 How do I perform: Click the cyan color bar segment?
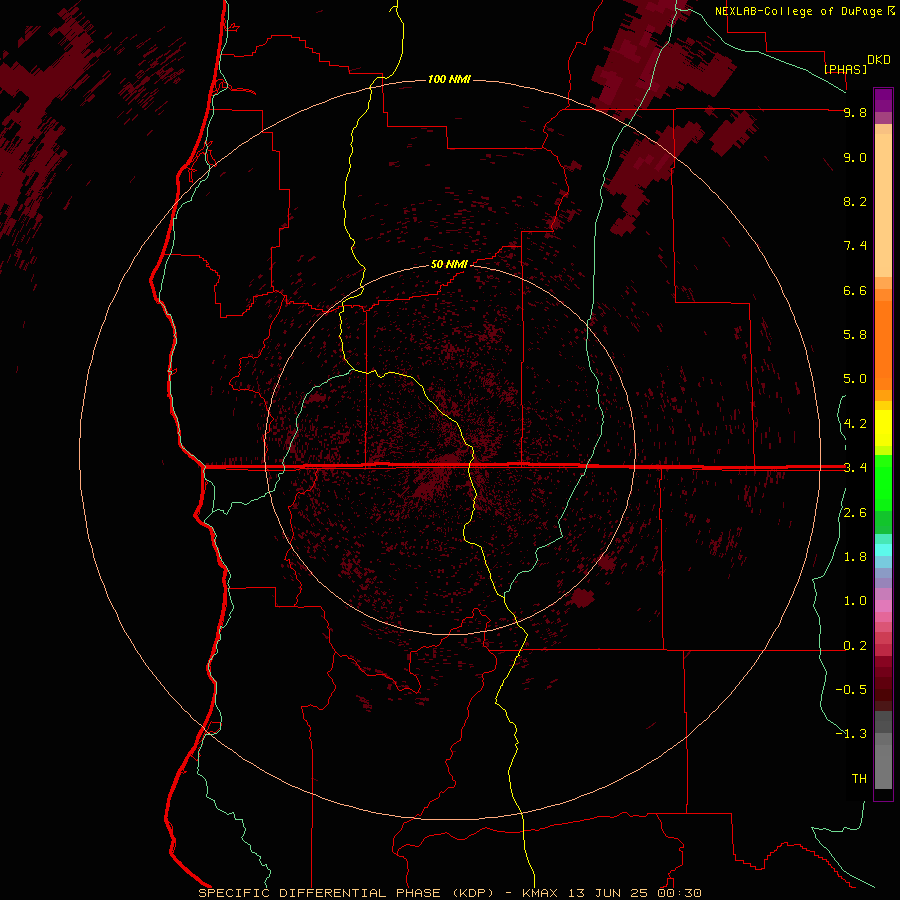click(883, 550)
